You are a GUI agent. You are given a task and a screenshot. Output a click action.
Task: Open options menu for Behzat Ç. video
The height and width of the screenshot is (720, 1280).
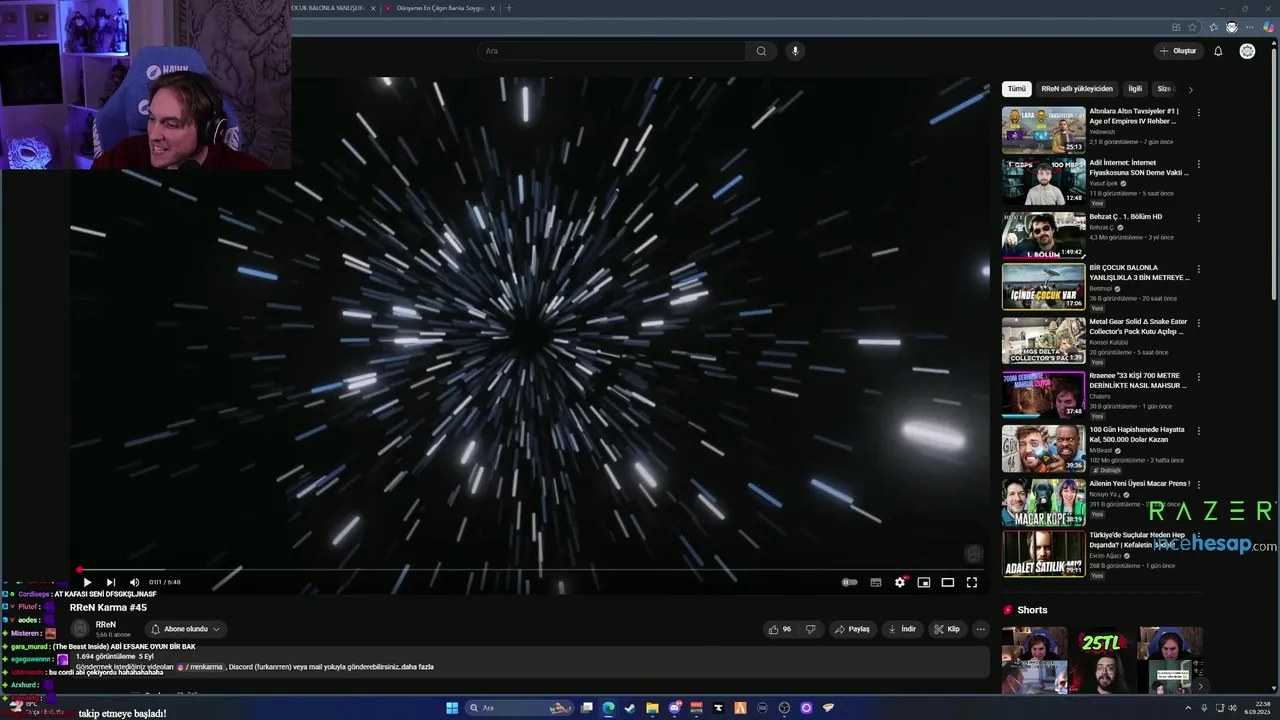tap(1198, 217)
